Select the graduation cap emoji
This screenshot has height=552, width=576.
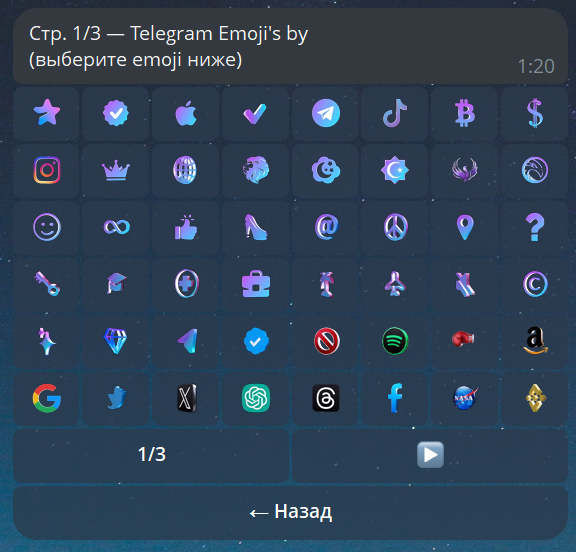116,284
